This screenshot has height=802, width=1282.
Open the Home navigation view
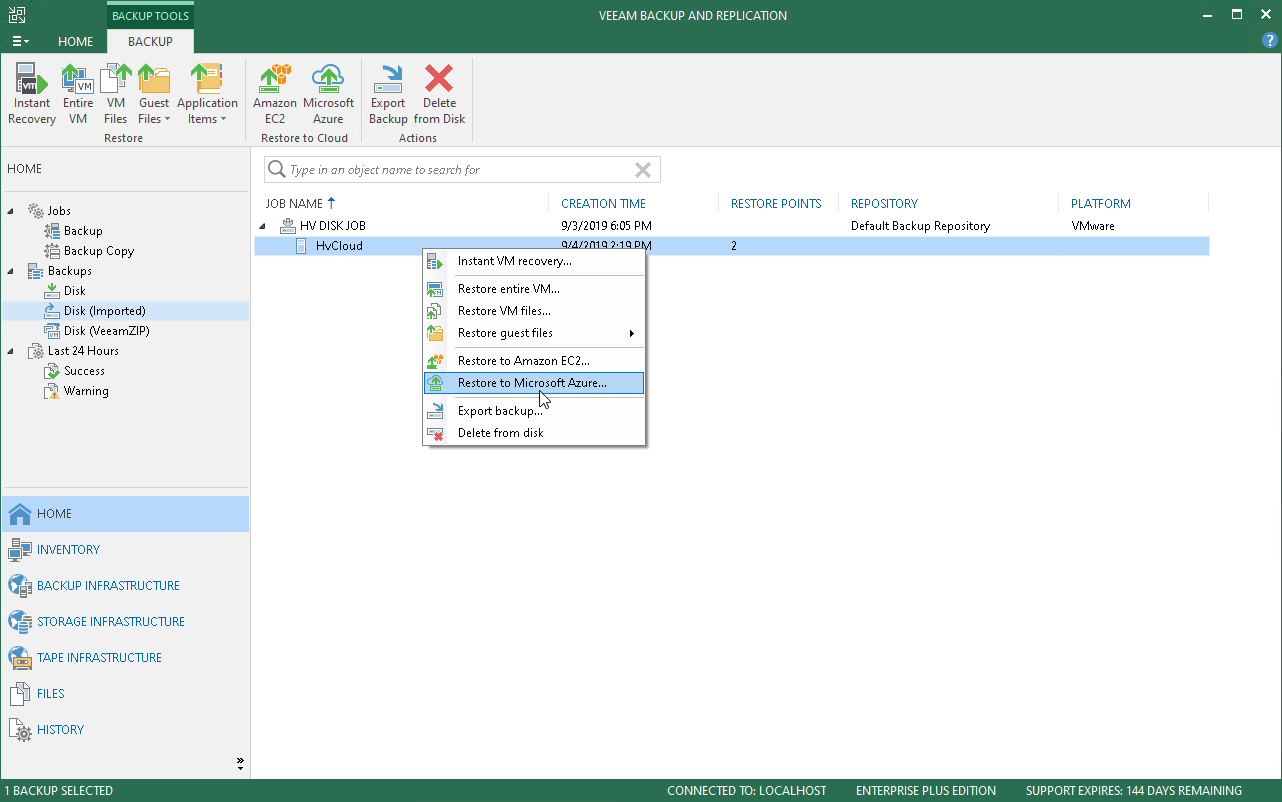(x=125, y=514)
